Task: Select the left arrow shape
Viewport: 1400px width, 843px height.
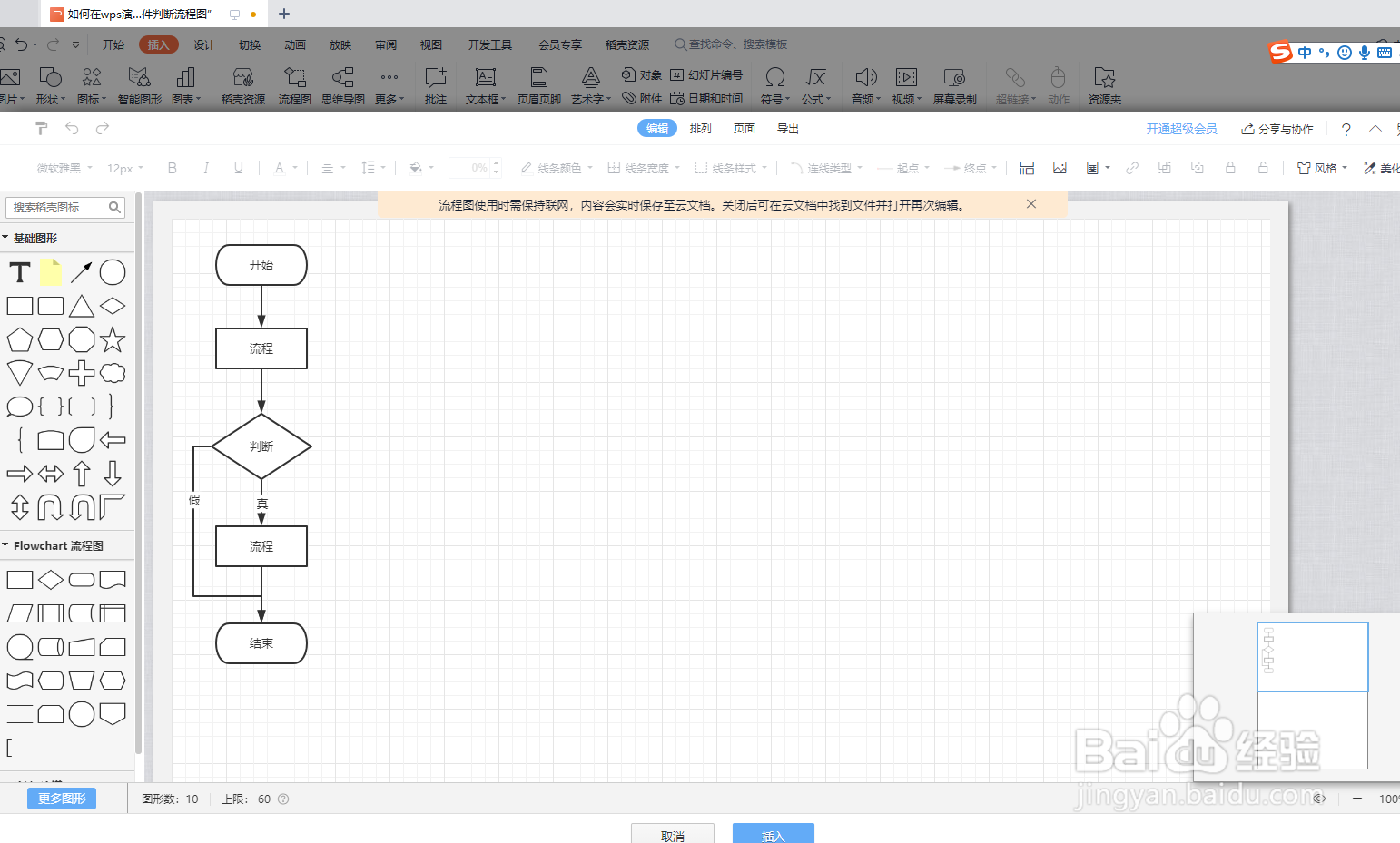Action: coord(113,440)
